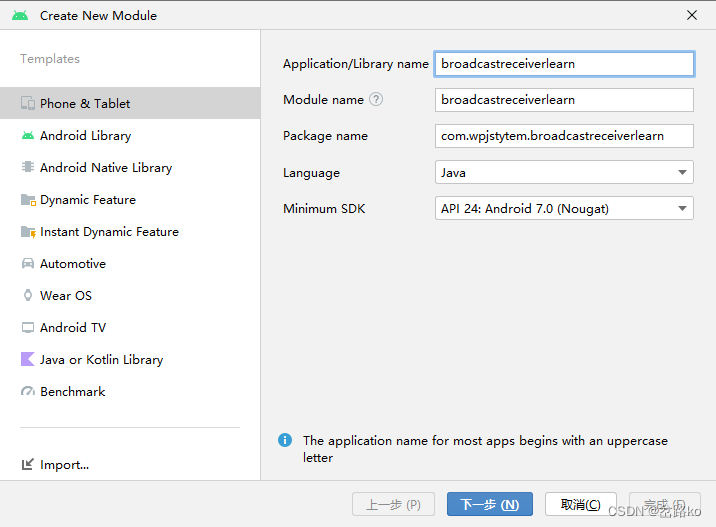Open the Import... option
Image resolution: width=716 pixels, height=527 pixels.
(55, 464)
